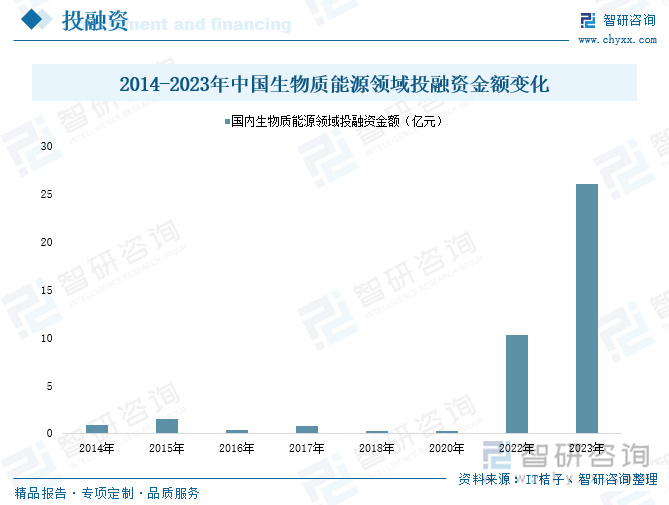The image size is (669, 505).
Task: Click the 智研咨询 logo icon at top right
Action: point(588,20)
